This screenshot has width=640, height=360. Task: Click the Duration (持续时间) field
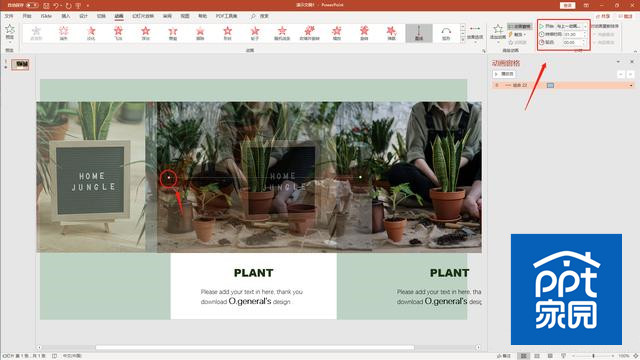[x=575, y=34]
